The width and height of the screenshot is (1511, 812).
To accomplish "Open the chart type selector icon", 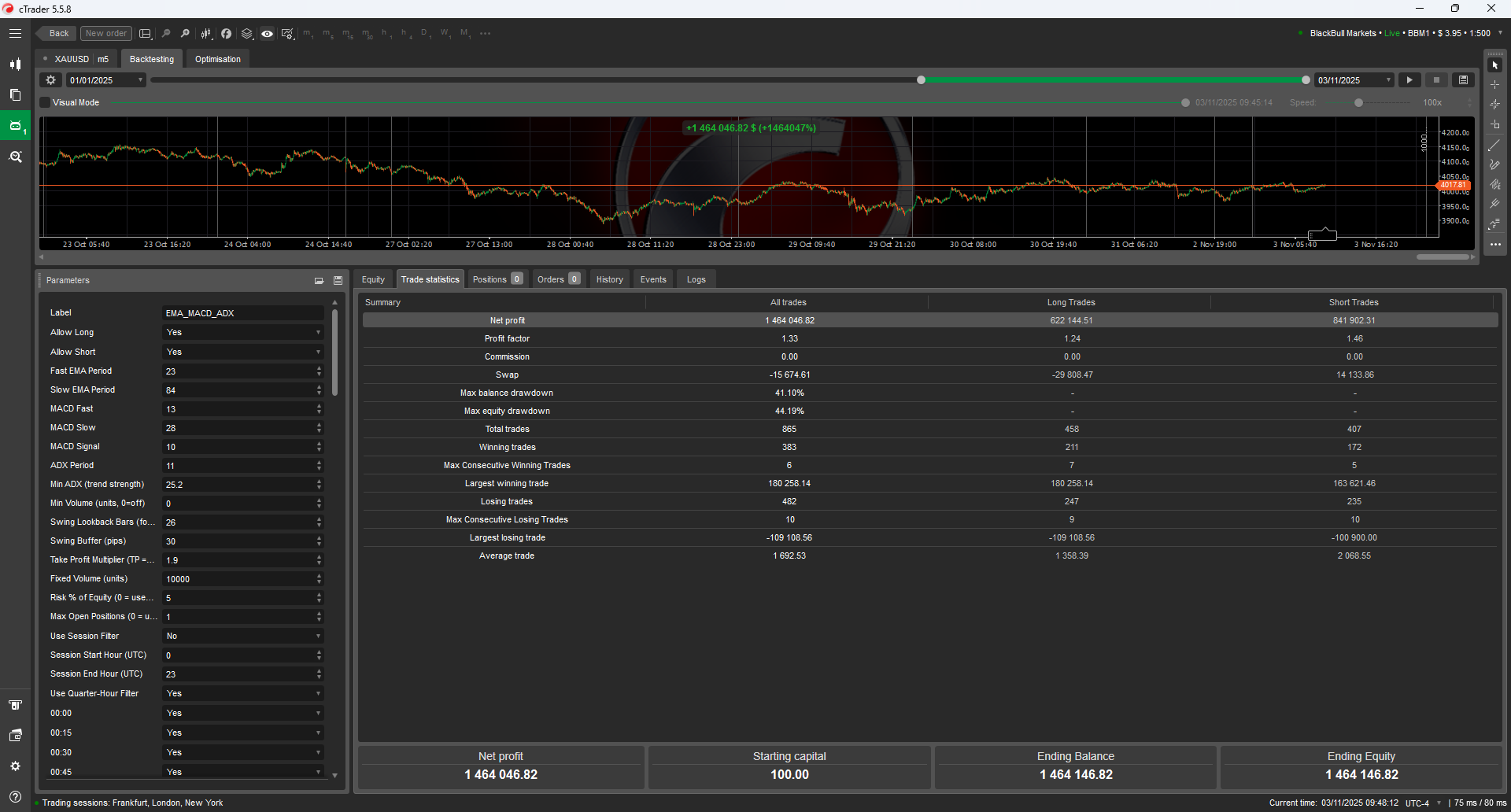I will tap(206, 33).
